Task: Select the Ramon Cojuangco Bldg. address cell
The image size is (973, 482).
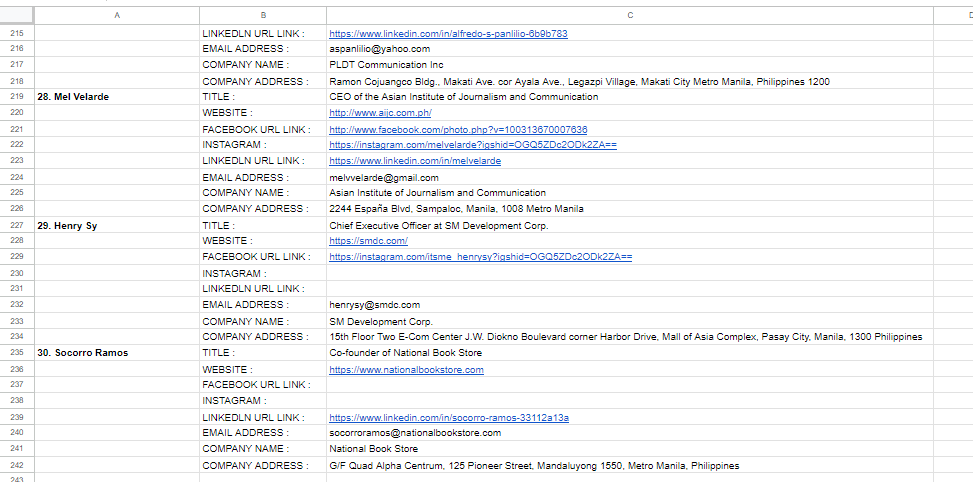Action: [630, 81]
